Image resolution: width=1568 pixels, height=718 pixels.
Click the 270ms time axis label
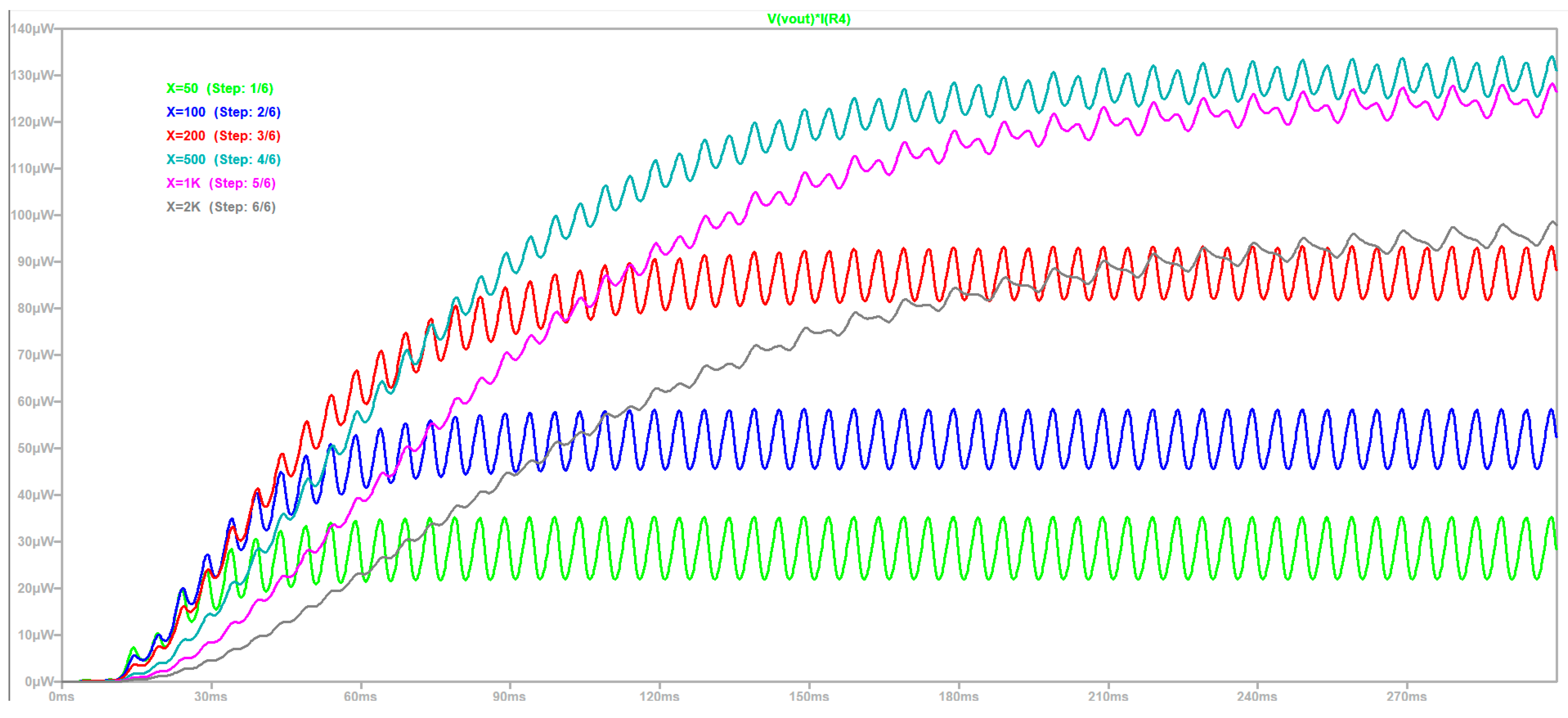[x=1407, y=697]
